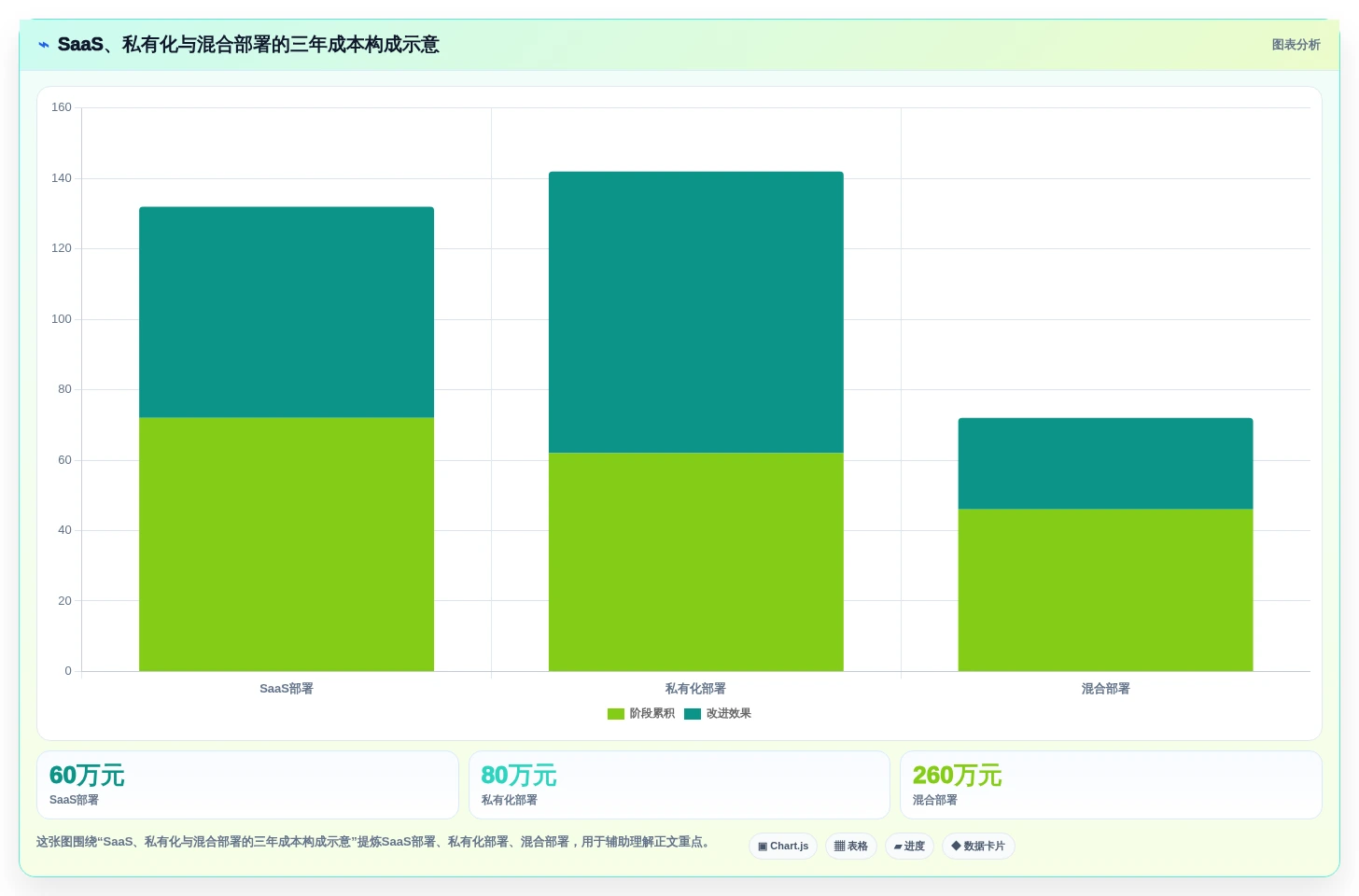Click the green segment of the SaaS部署 bar

coord(287,544)
